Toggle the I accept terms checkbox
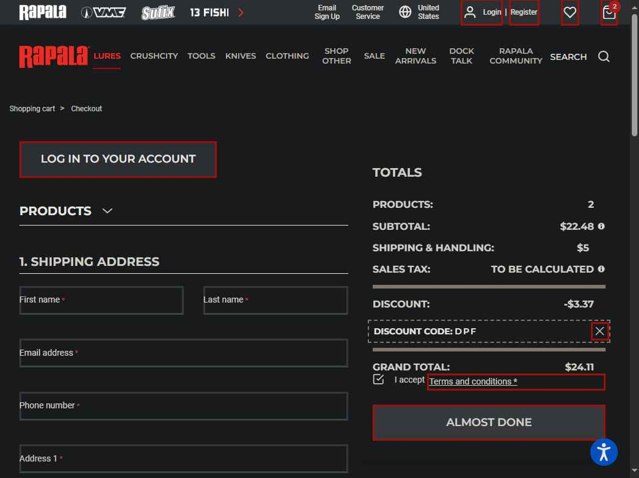Image resolution: width=639 pixels, height=478 pixels. click(x=378, y=379)
